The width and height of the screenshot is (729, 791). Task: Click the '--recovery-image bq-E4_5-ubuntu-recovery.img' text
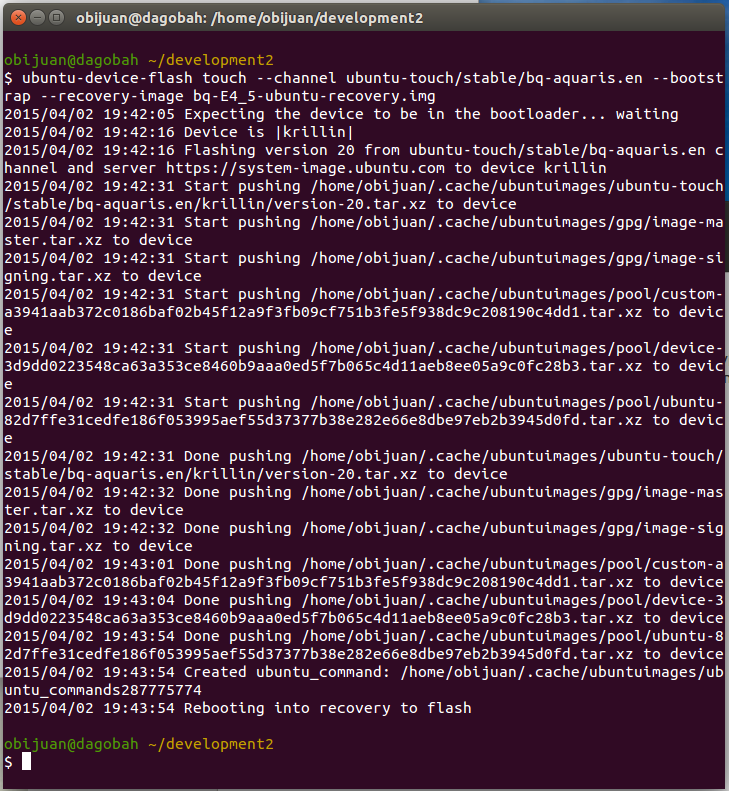tap(238, 96)
